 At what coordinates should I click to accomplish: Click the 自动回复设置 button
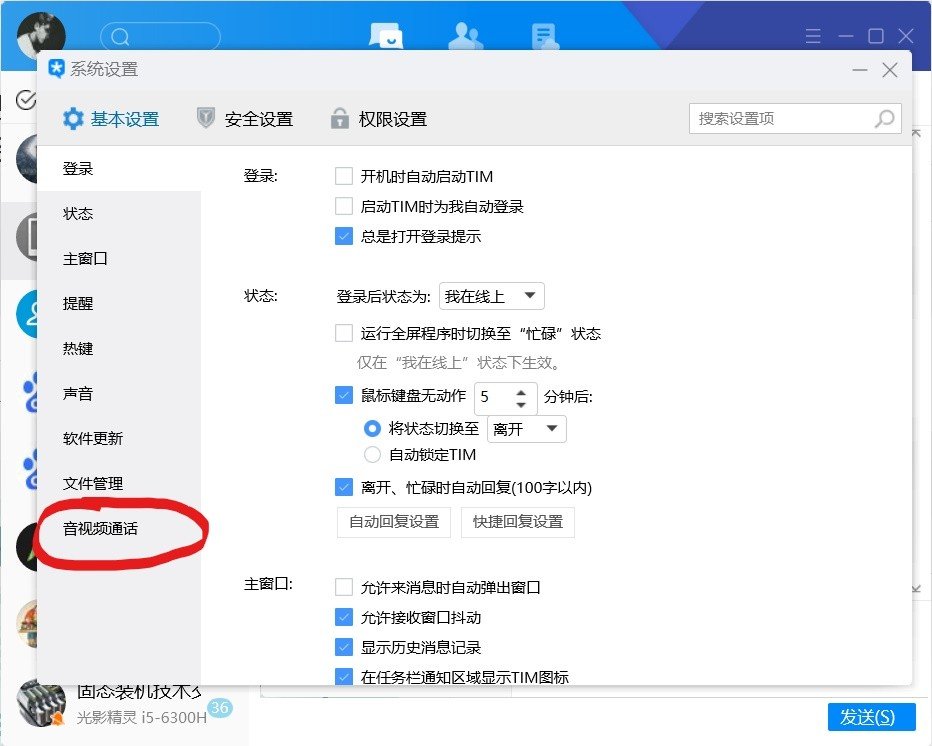pyautogui.click(x=394, y=522)
